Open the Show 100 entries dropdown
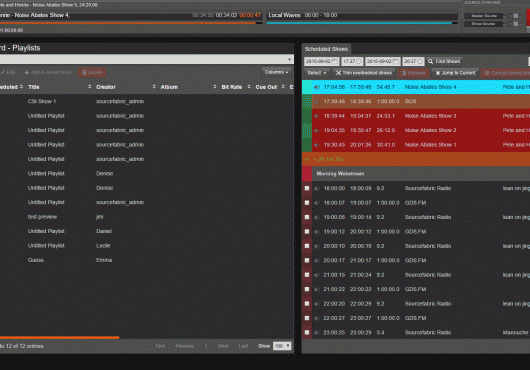 tap(282, 346)
